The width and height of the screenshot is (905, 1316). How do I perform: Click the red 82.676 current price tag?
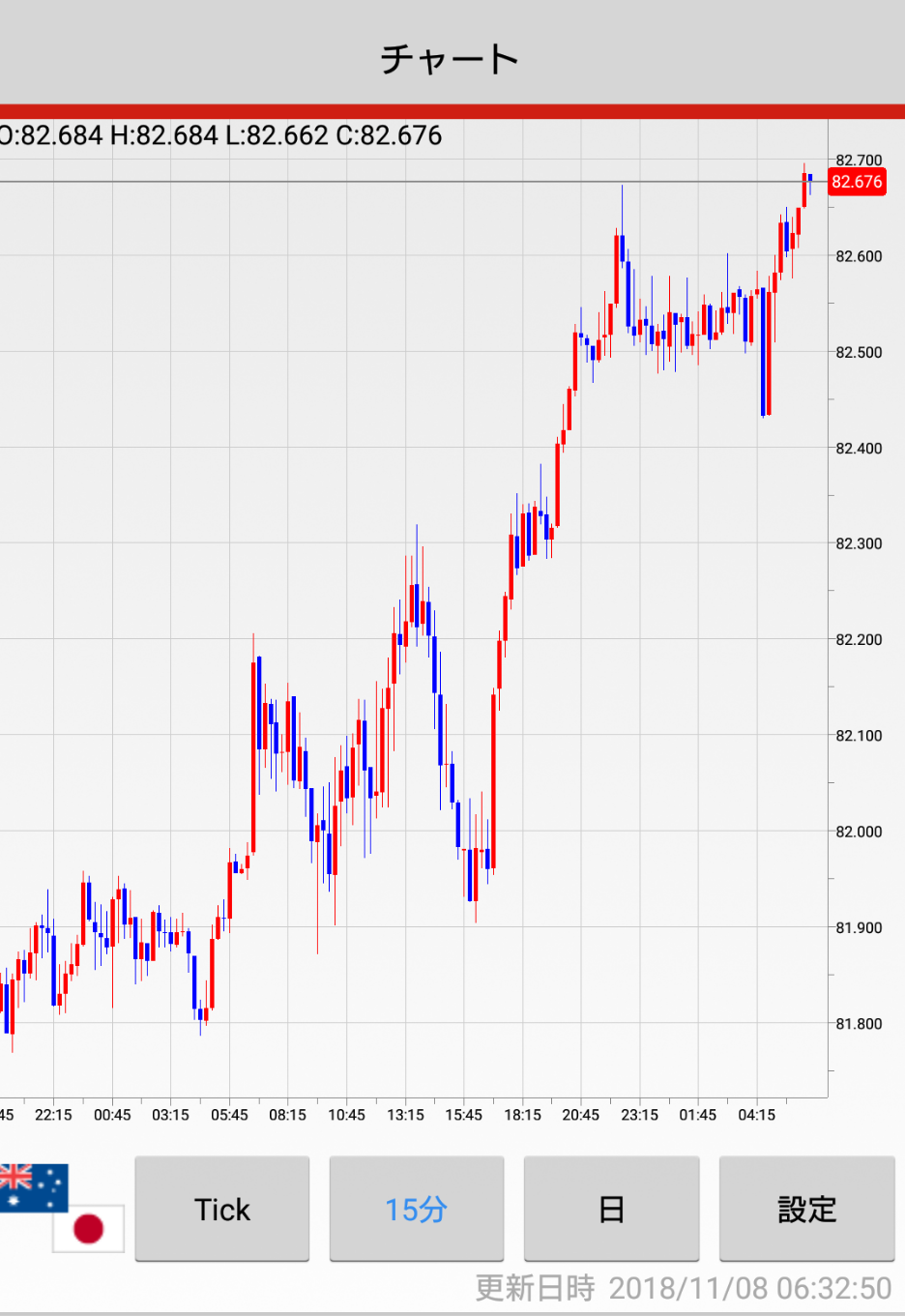pyautogui.click(x=857, y=182)
